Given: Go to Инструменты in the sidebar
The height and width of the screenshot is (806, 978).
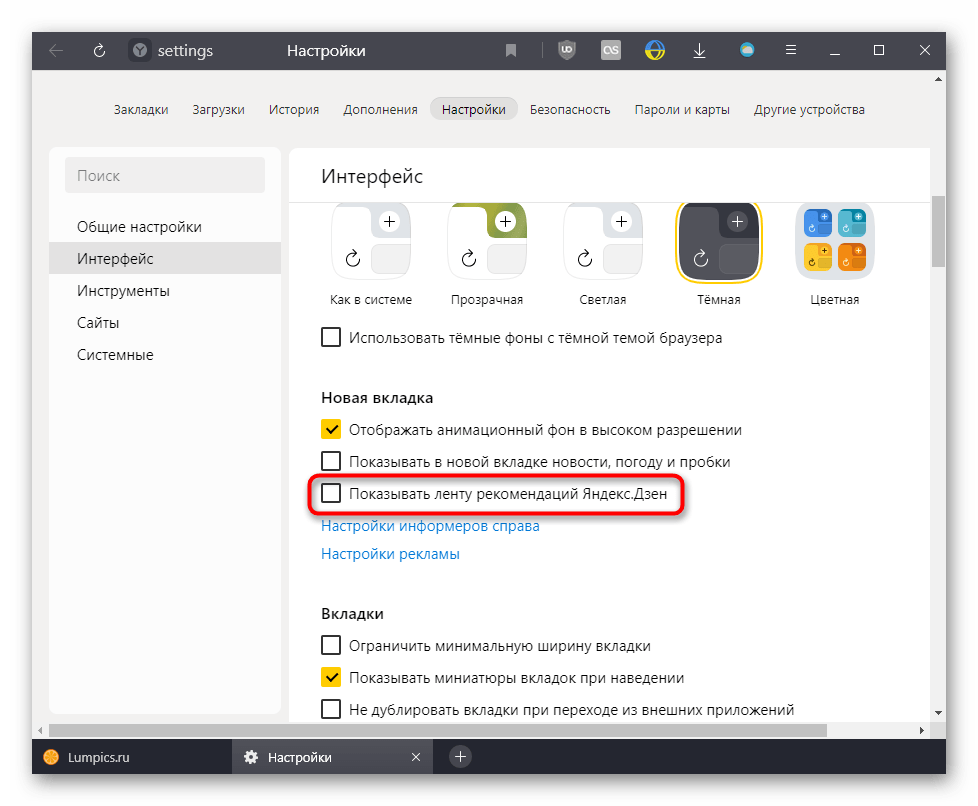Looking at the screenshot, I should pos(165,291).
